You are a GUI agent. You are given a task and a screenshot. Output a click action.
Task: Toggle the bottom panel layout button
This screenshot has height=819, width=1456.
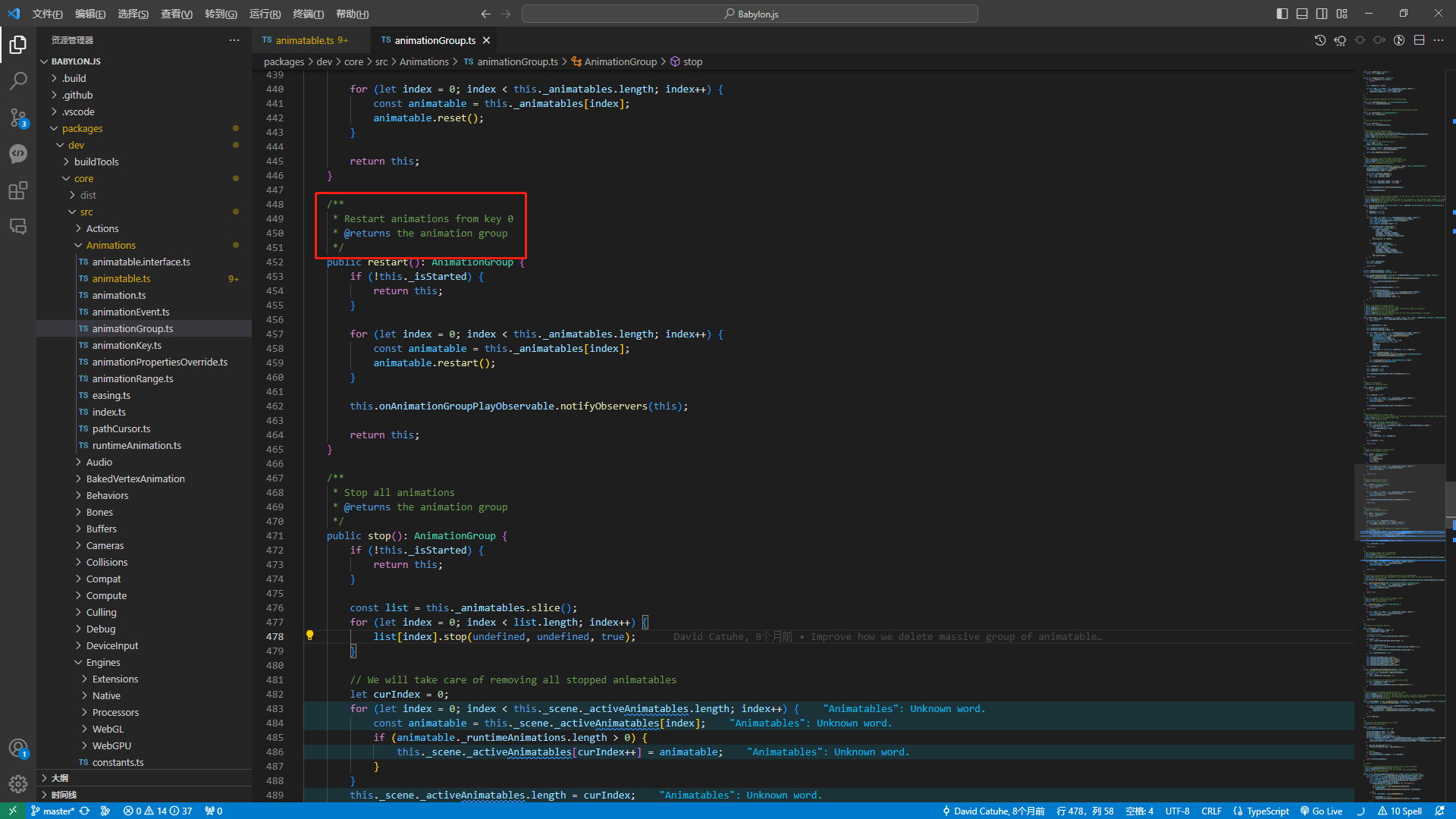(1301, 14)
